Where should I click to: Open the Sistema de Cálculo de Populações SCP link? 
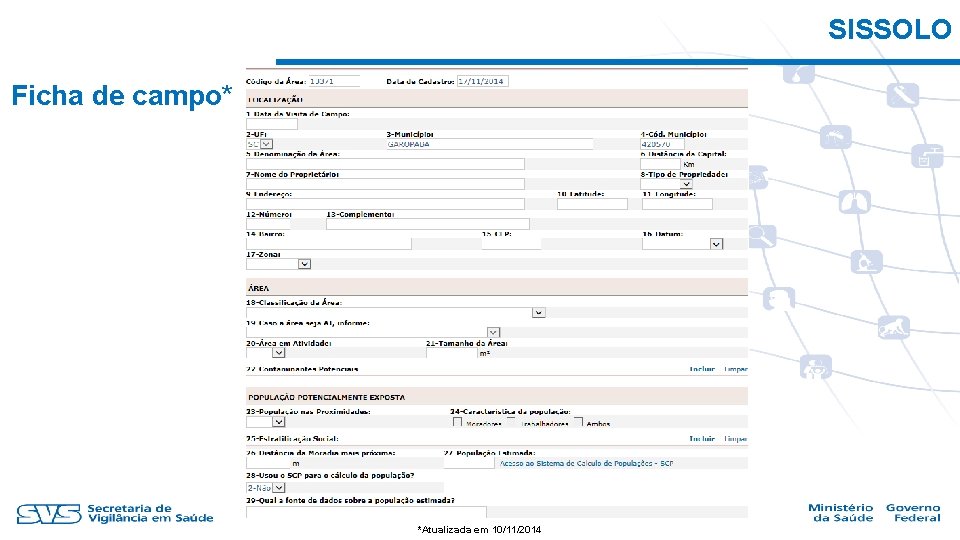[x=587, y=463]
